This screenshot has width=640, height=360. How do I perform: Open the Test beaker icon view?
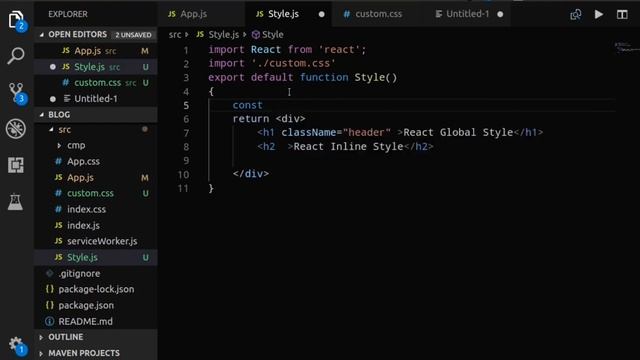point(16,201)
